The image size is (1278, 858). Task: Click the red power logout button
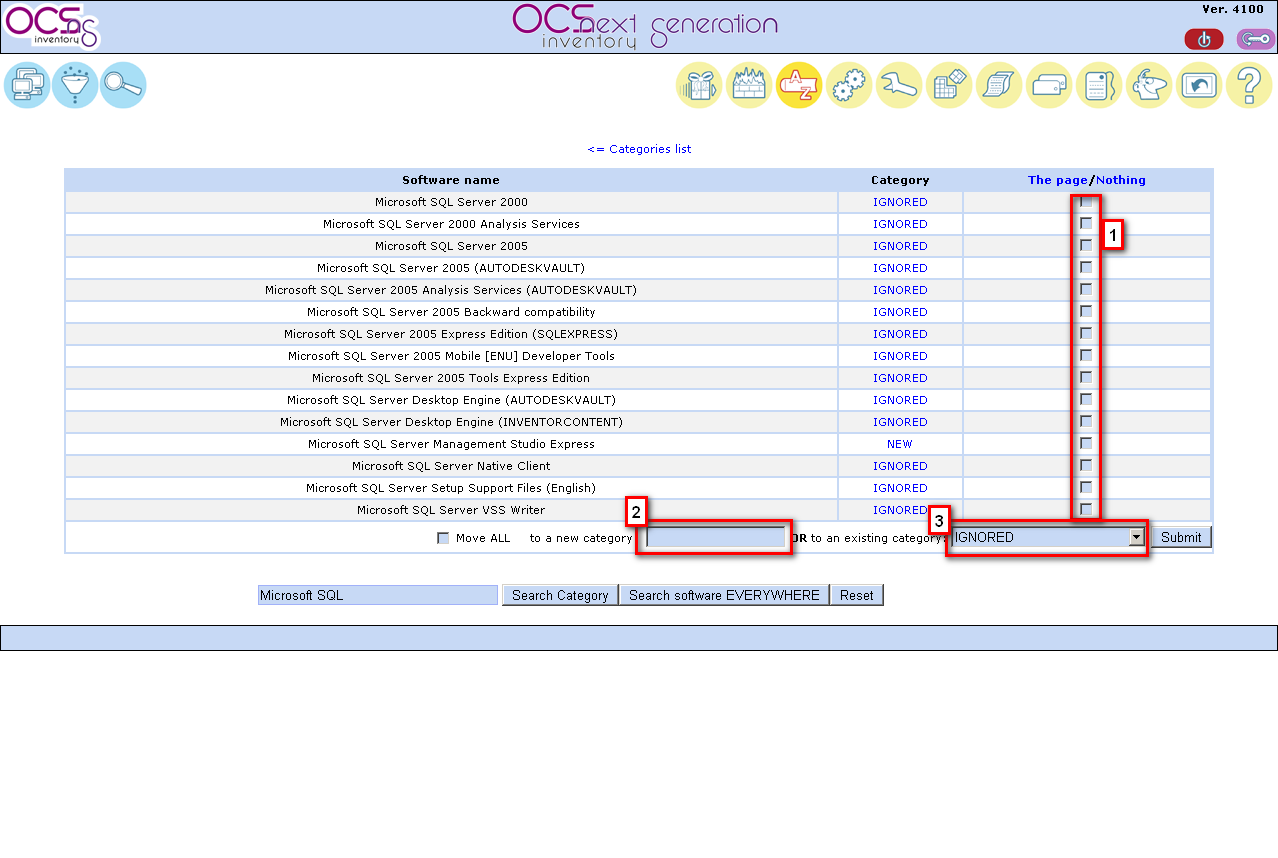(x=1204, y=39)
